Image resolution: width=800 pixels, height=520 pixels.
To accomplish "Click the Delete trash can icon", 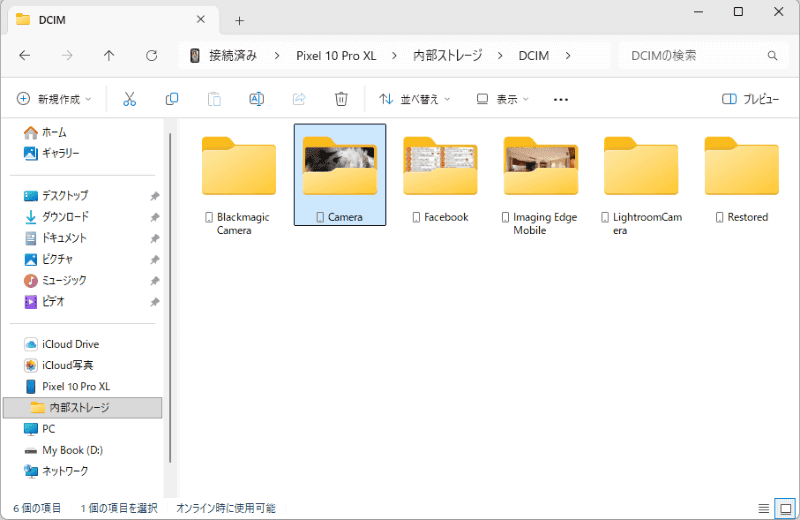I will [341, 99].
